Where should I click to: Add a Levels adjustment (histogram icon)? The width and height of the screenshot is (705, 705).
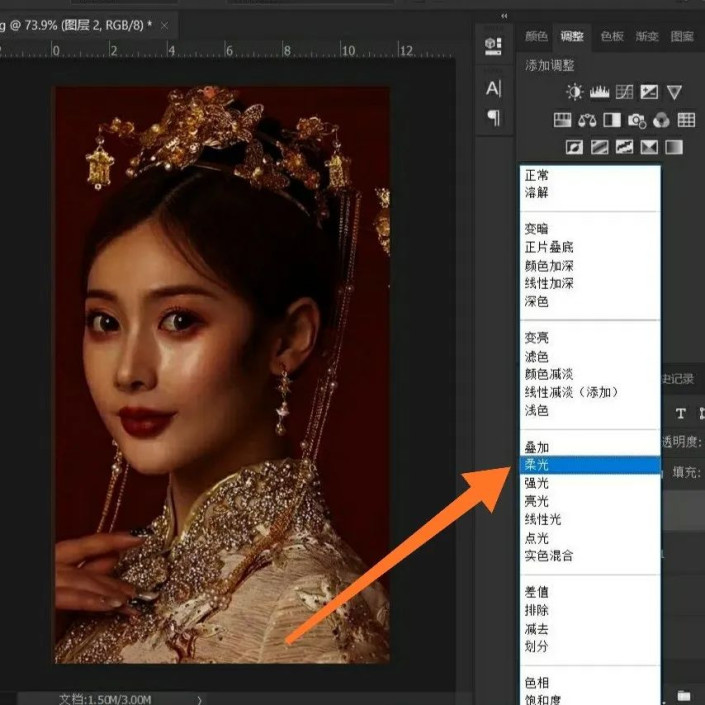click(599, 92)
